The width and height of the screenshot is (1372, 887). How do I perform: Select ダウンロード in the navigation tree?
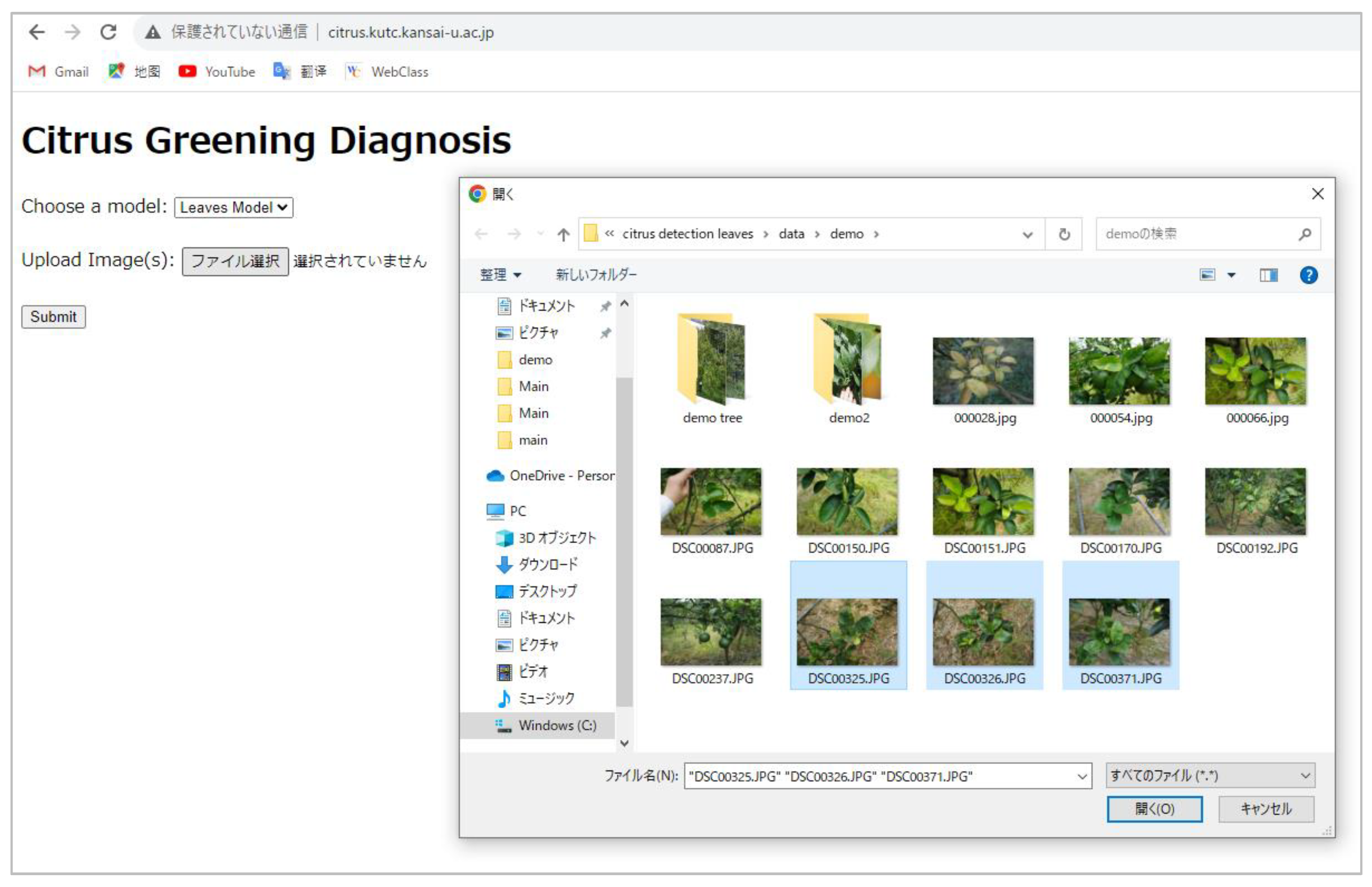click(x=547, y=564)
